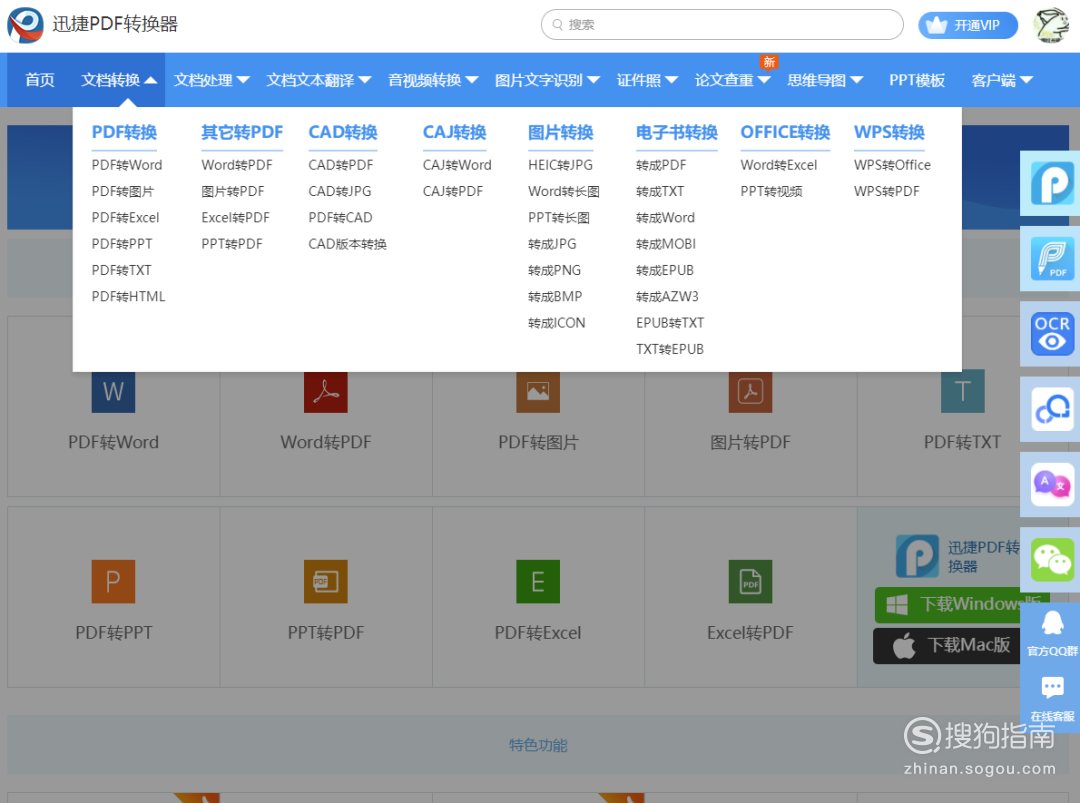Open the blue P converter sidebar icon
Image resolution: width=1080 pixels, height=803 pixels.
coord(1052,183)
